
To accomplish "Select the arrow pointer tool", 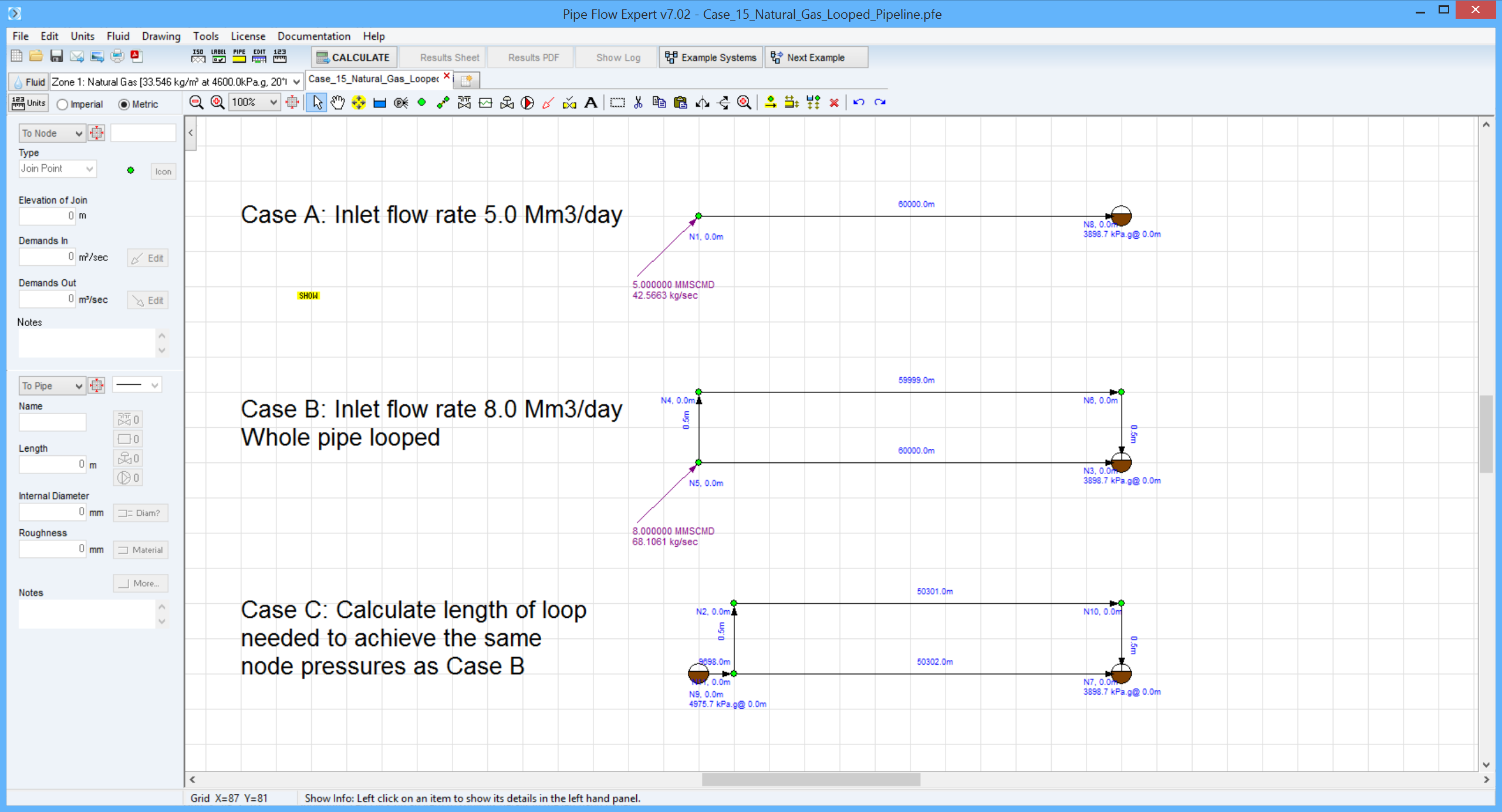I will [317, 103].
